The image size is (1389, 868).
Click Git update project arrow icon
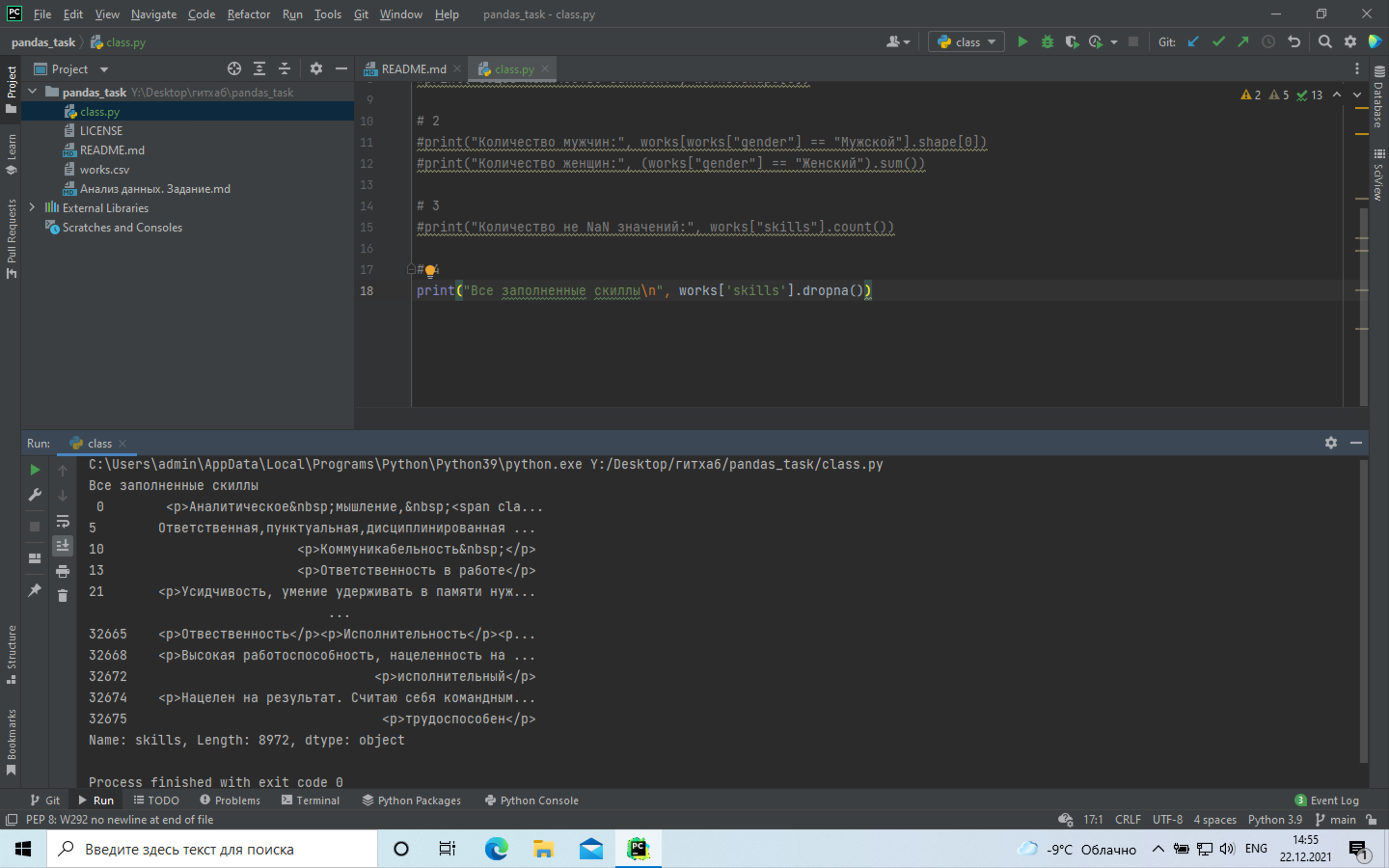point(1193,42)
